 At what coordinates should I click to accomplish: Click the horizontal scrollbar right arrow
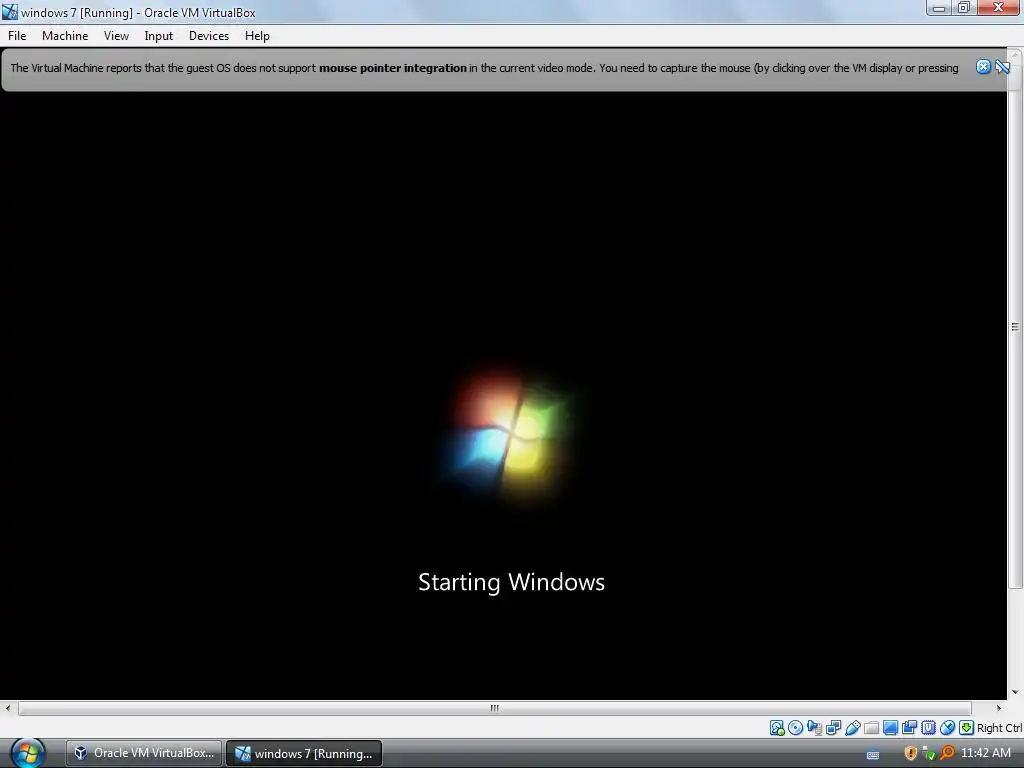tap(999, 708)
